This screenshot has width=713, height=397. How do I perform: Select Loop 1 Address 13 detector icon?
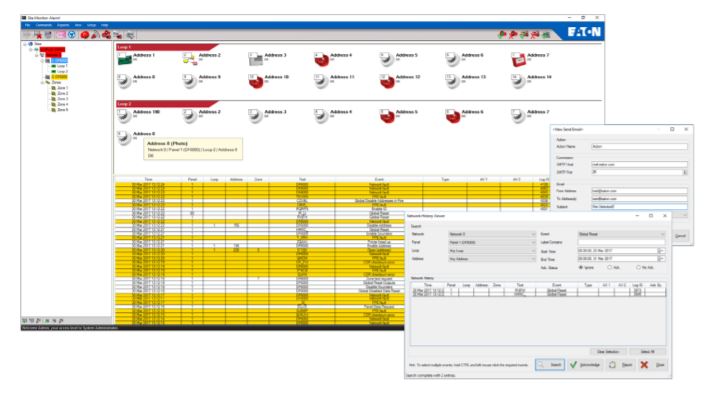coord(452,81)
